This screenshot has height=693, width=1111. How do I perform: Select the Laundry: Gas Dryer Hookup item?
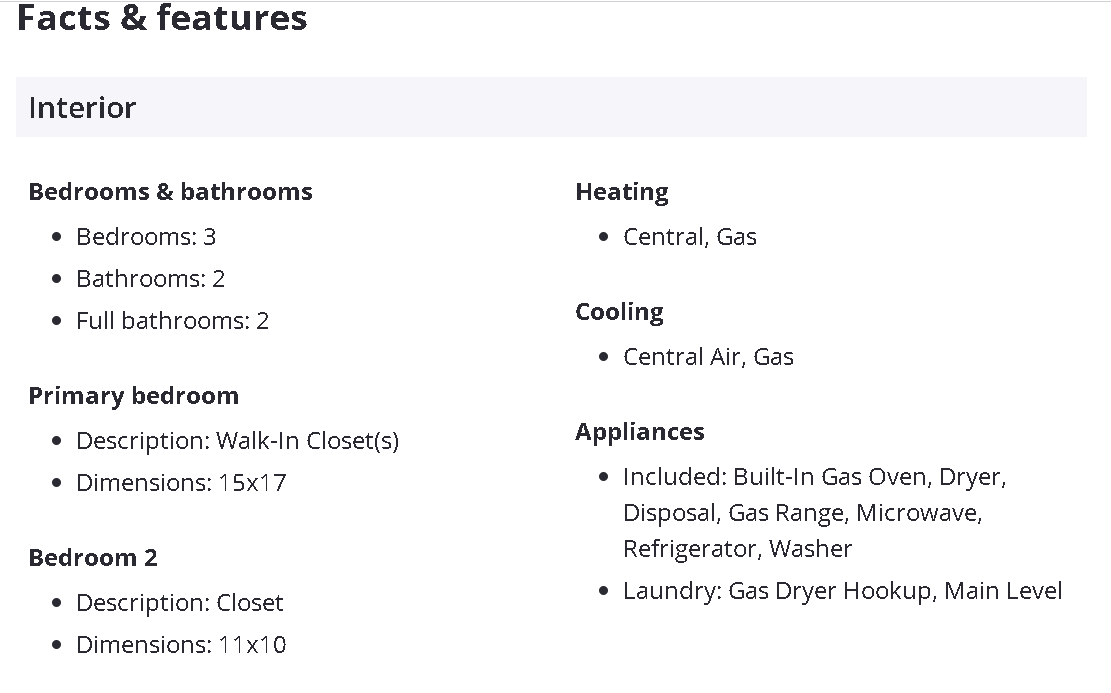coord(842,591)
